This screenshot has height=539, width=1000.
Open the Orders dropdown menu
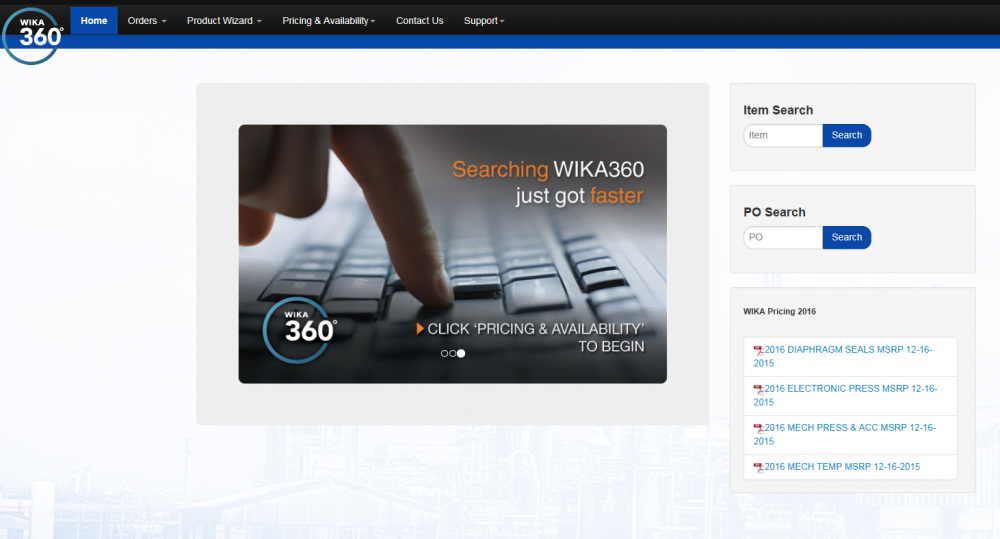pyautogui.click(x=147, y=20)
